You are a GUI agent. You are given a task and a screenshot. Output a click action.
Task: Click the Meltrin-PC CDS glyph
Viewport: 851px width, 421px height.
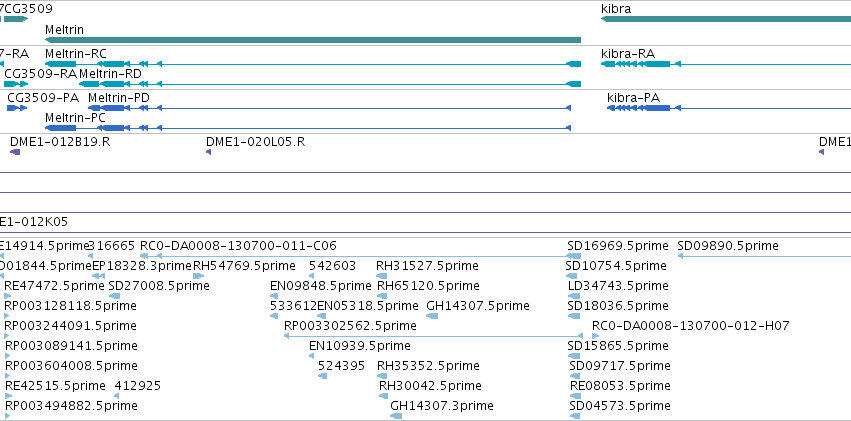coord(308,128)
